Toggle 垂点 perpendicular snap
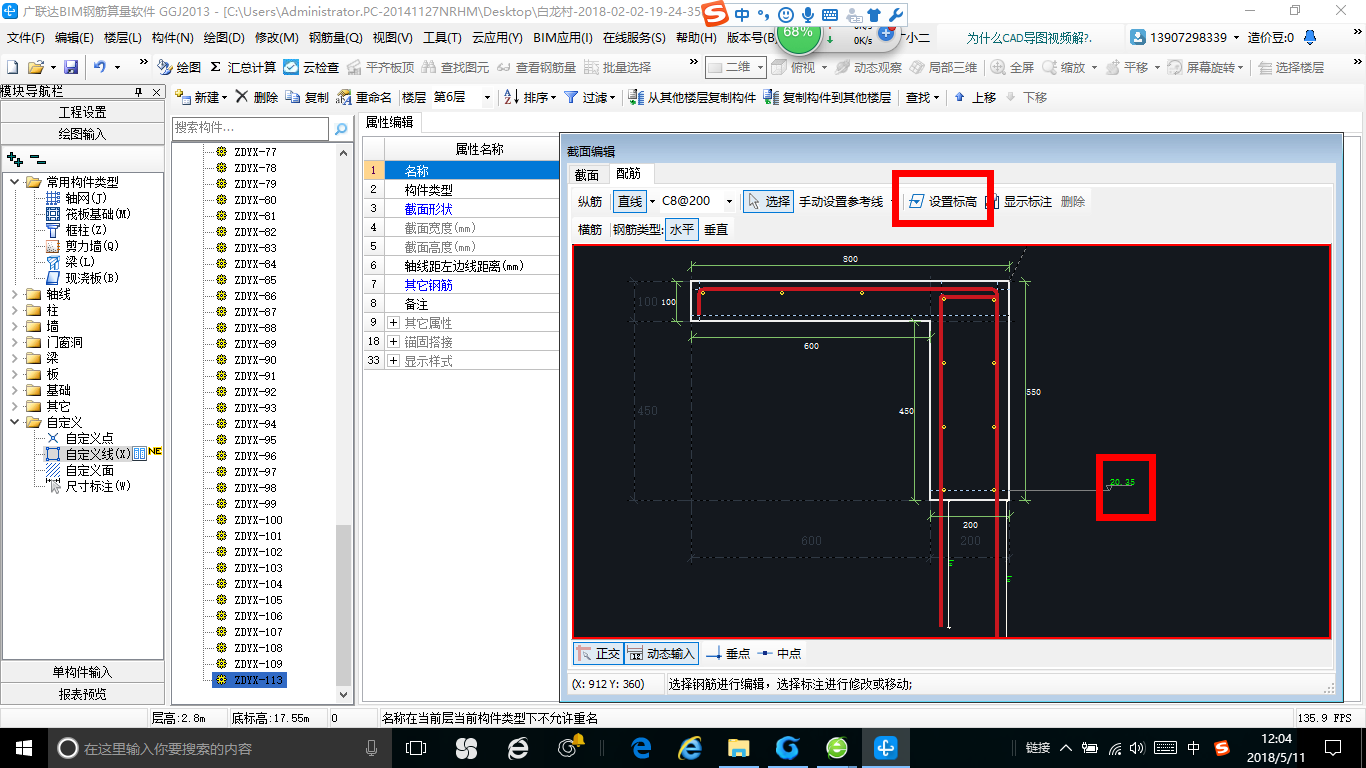The width and height of the screenshot is (1366, 768). (x=727, y=653)
